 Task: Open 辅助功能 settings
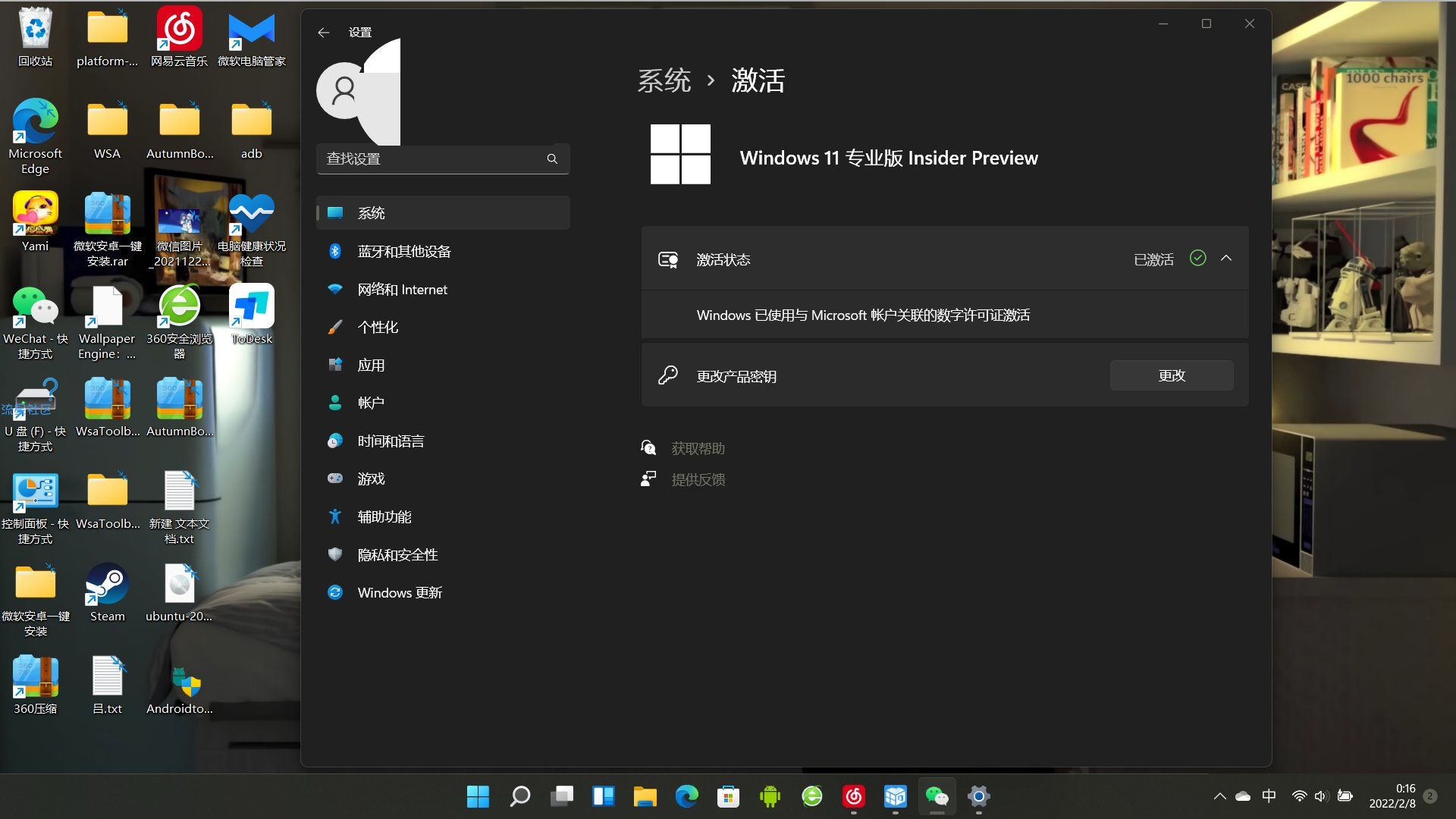point(443,516)
